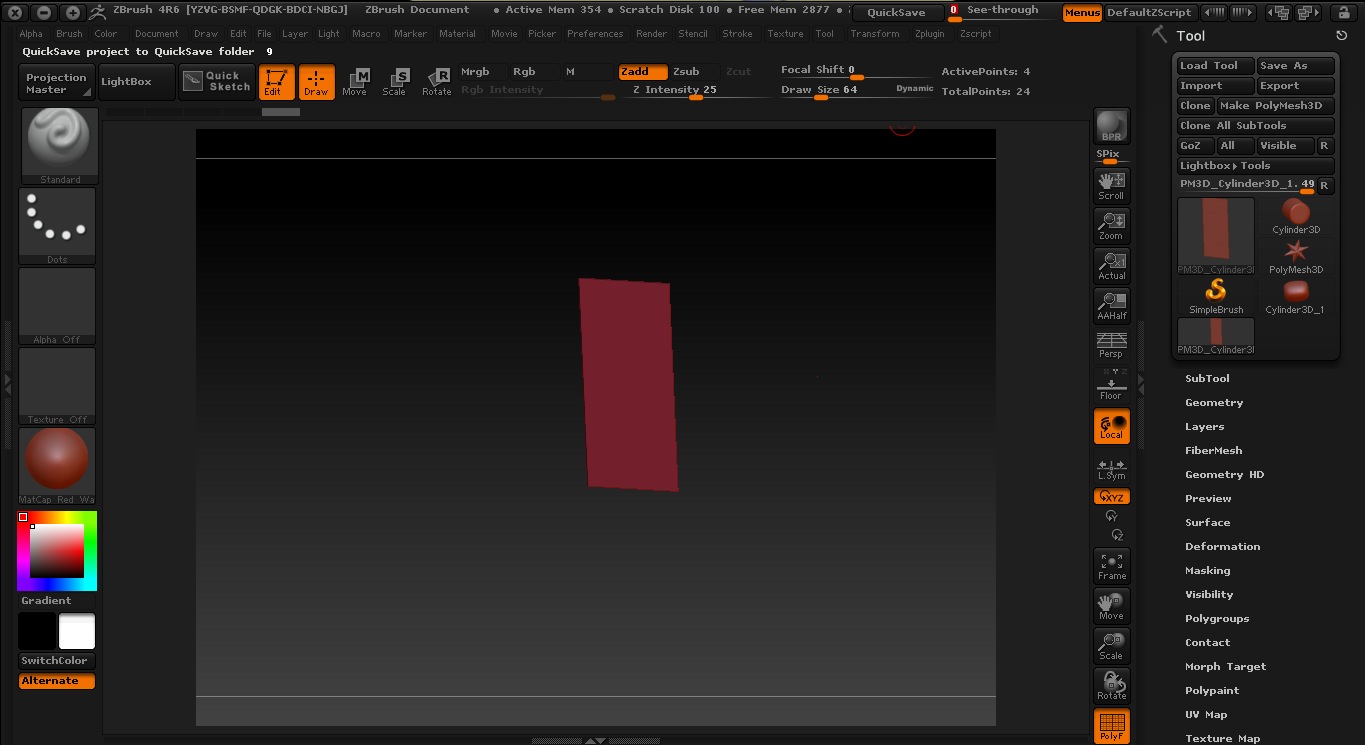
Task: Activate Move mode in top shelf
Action: tap(355, 82)
